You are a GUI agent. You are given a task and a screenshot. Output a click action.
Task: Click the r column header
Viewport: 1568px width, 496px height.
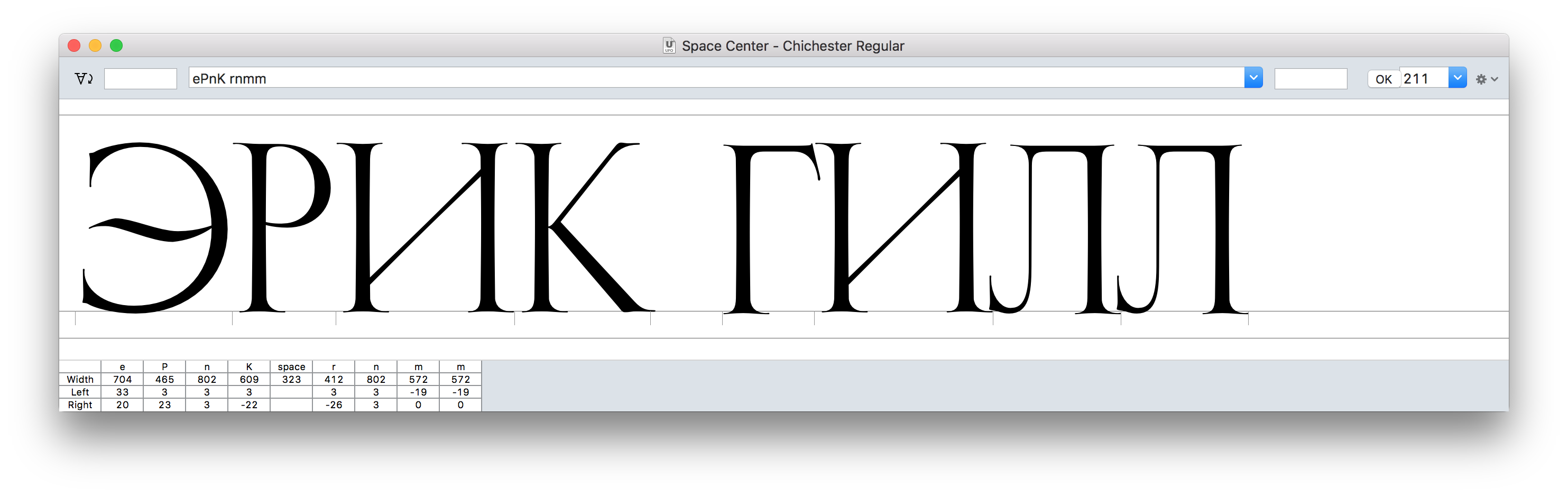[x=334, y=366]
